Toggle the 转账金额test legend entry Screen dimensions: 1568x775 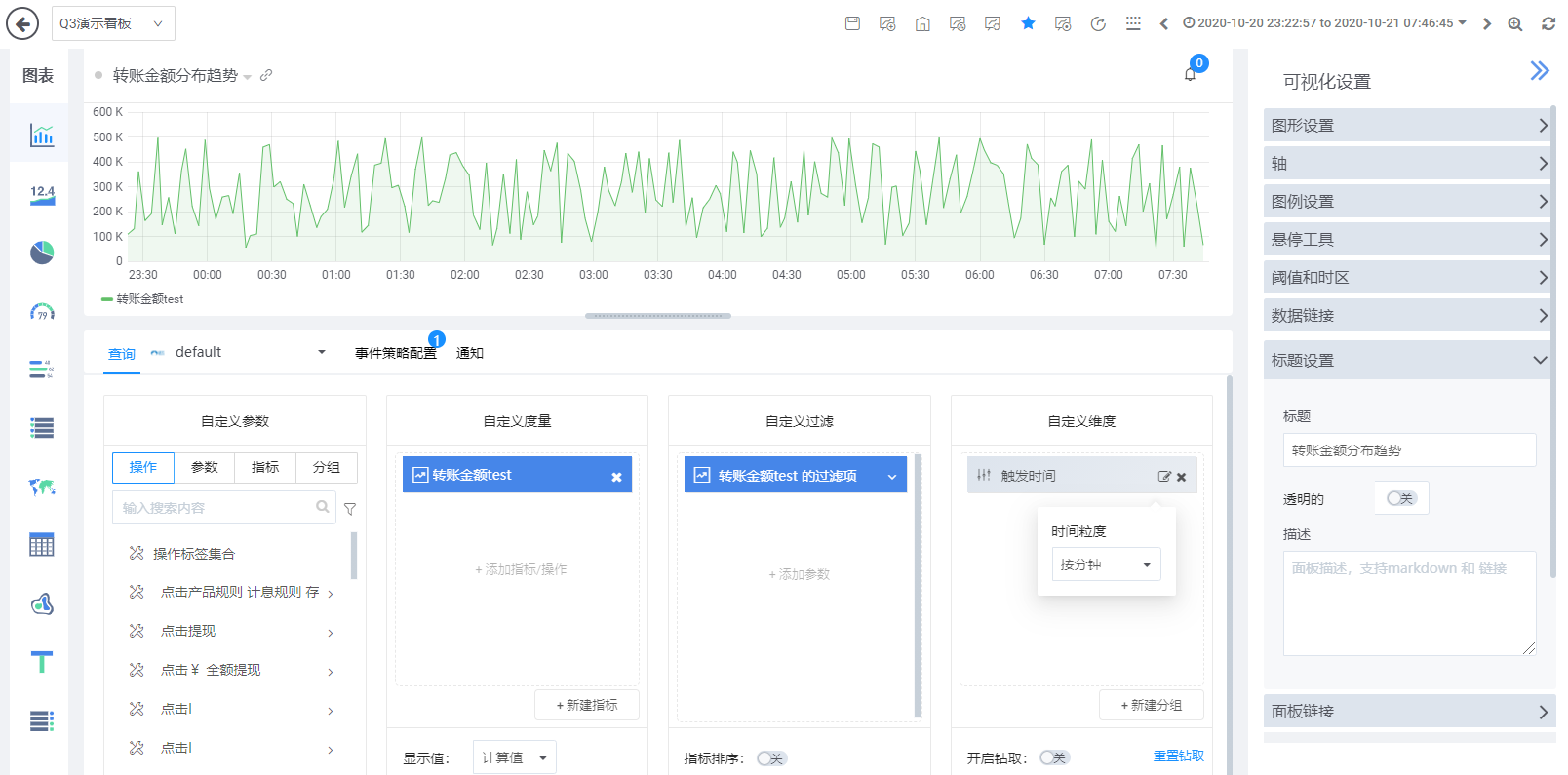pos(142,299)
